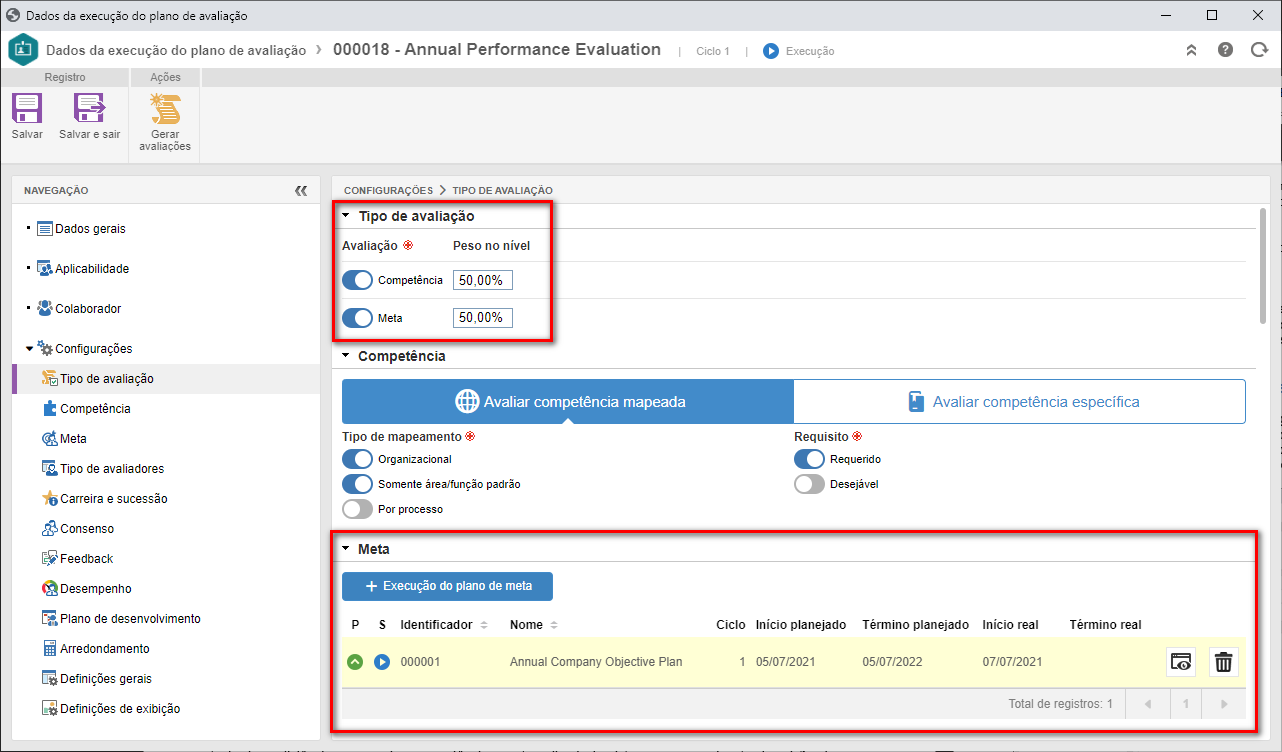1282x752 pixels.
Task: Click the Carreira e sucessão star icon
Action: pyautogui.click(x=50, y=499)
